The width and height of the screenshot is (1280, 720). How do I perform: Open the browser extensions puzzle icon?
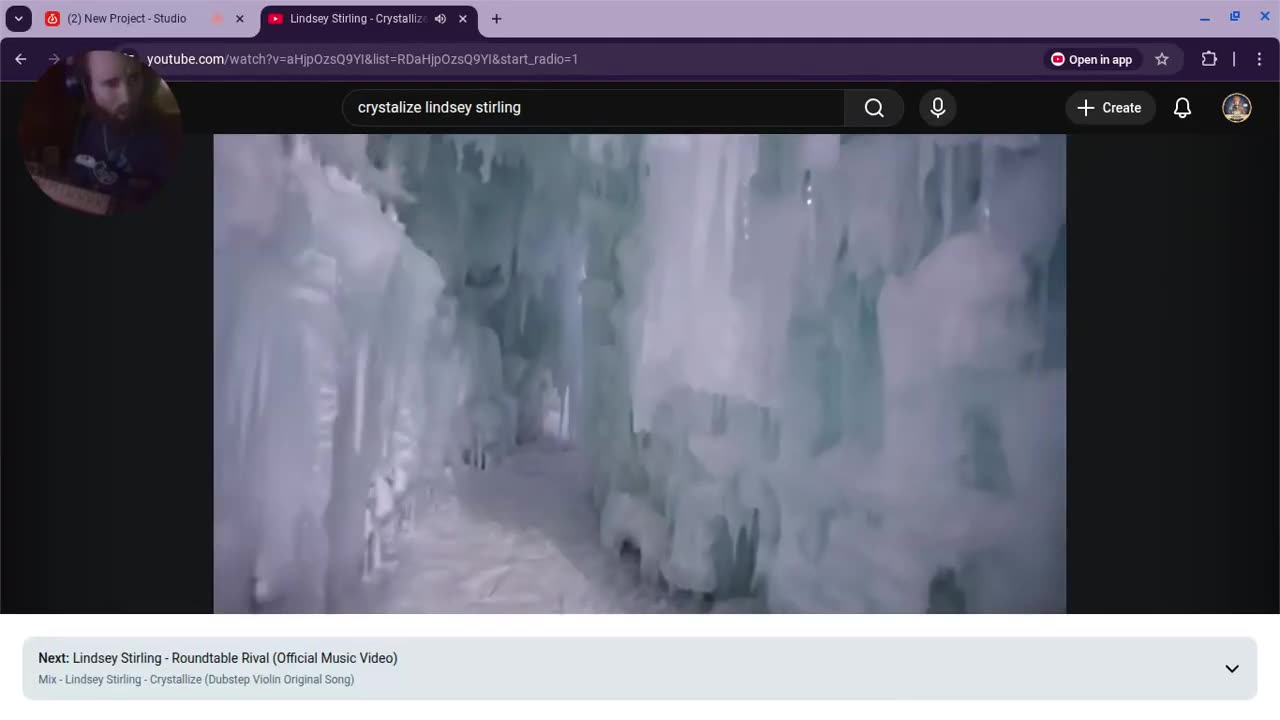1209,59
